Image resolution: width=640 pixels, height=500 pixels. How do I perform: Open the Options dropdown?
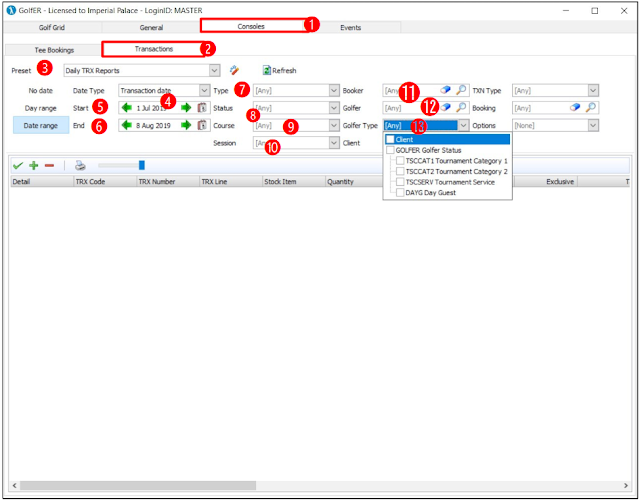click(x=593, y=125)
